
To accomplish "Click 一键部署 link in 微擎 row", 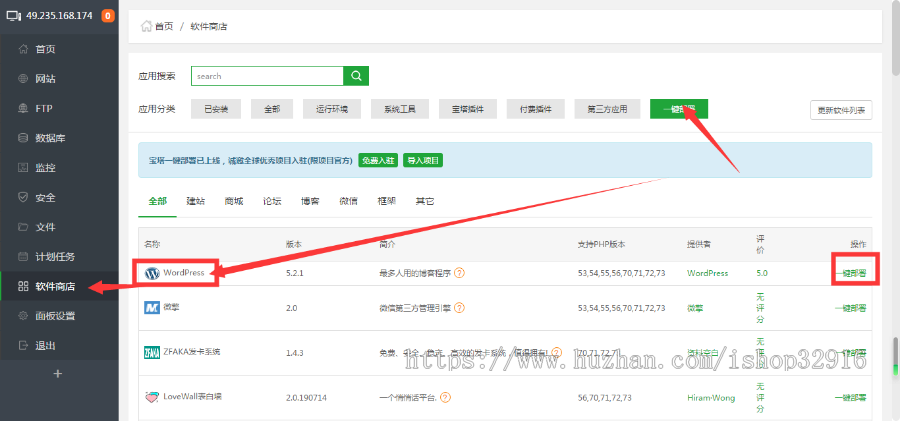I will (x=851, y=308).
